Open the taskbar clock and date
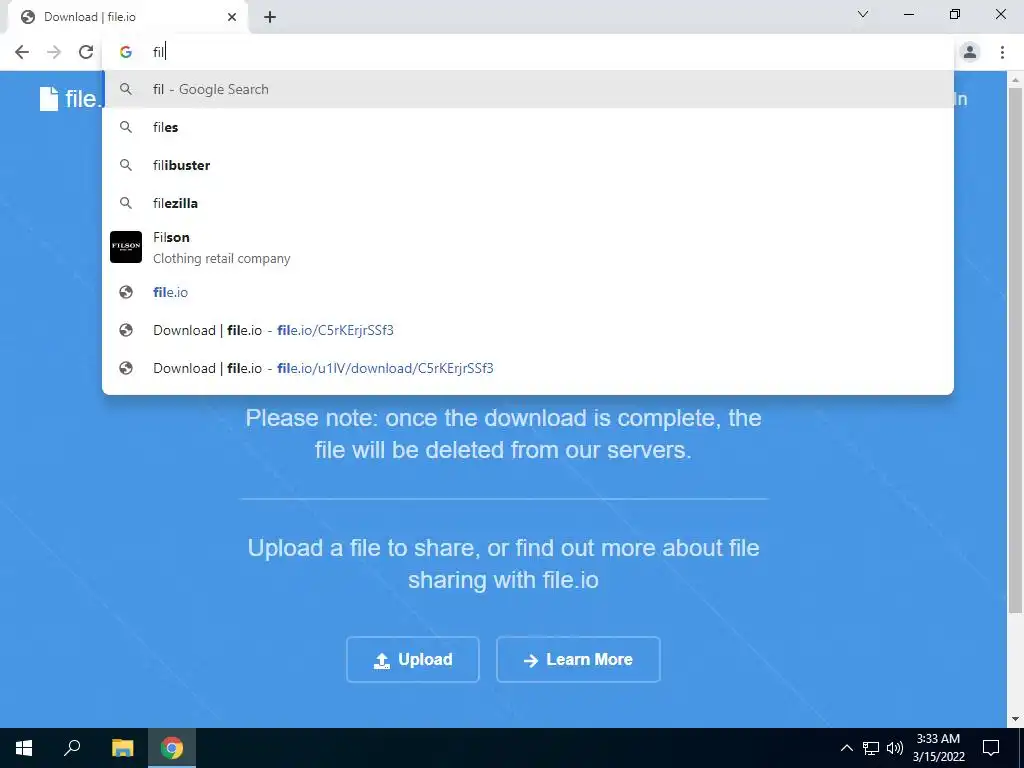 point(938,748)
